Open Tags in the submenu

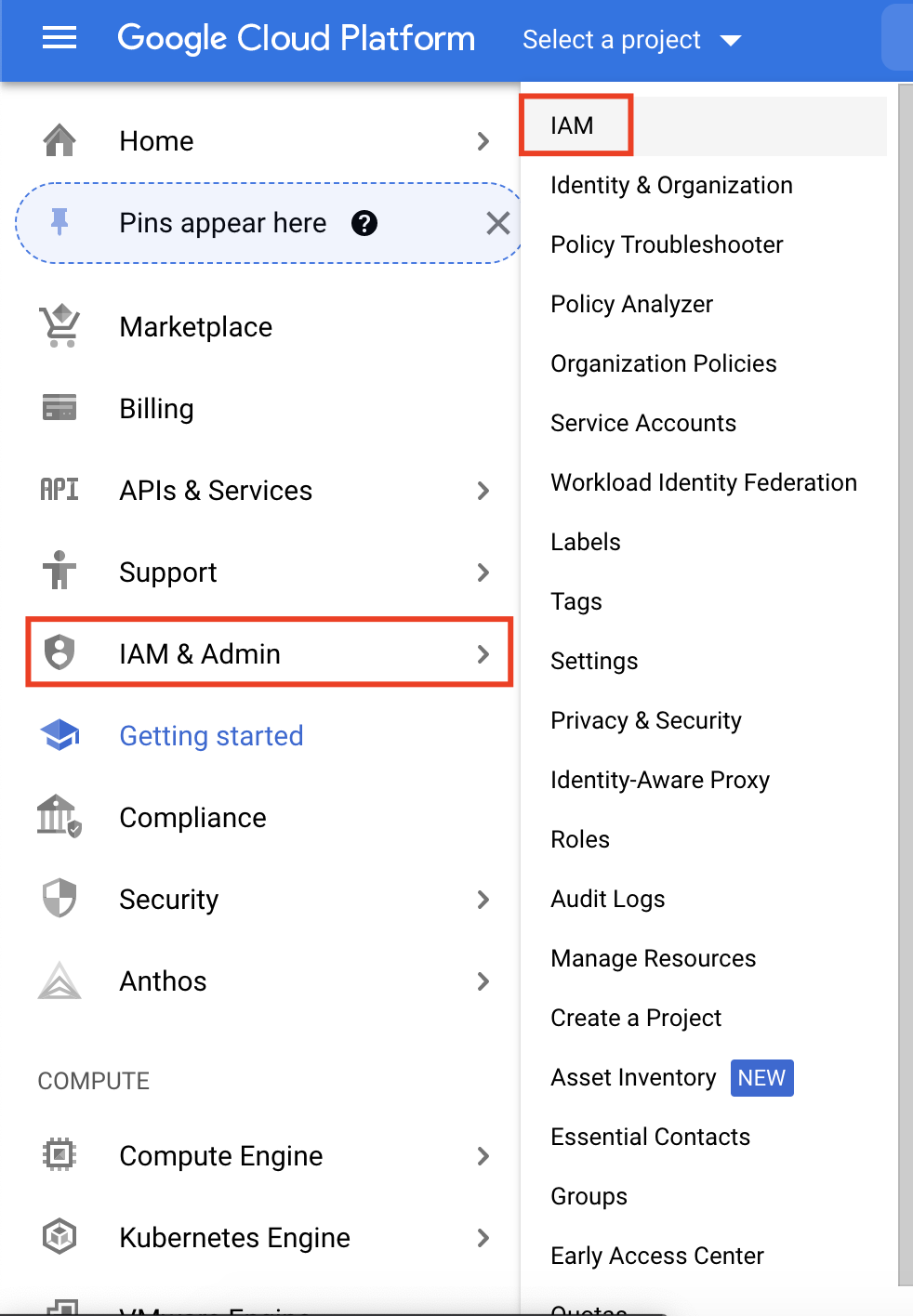point(576,601)
